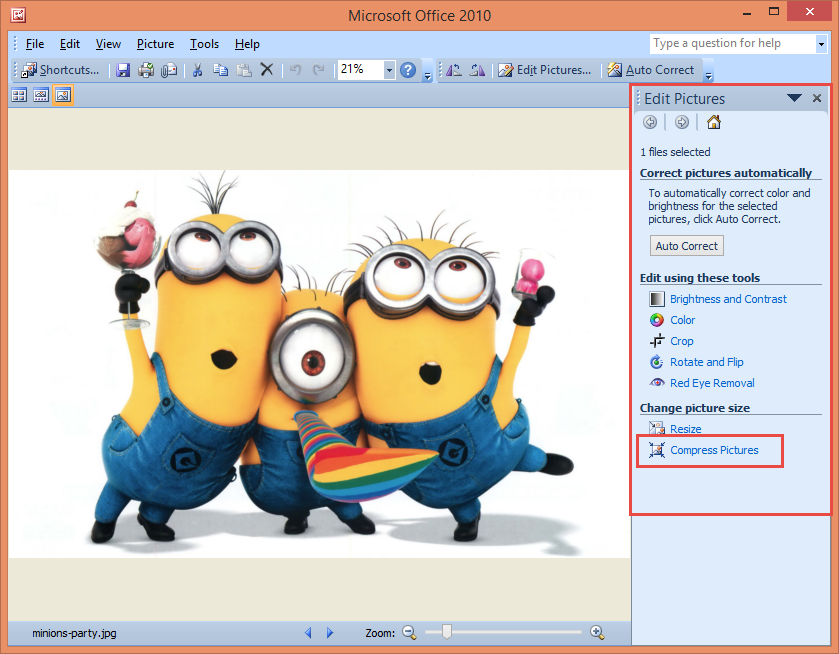Open the Picture menu
Screen dimensions: 839x654
coord(155,44)
